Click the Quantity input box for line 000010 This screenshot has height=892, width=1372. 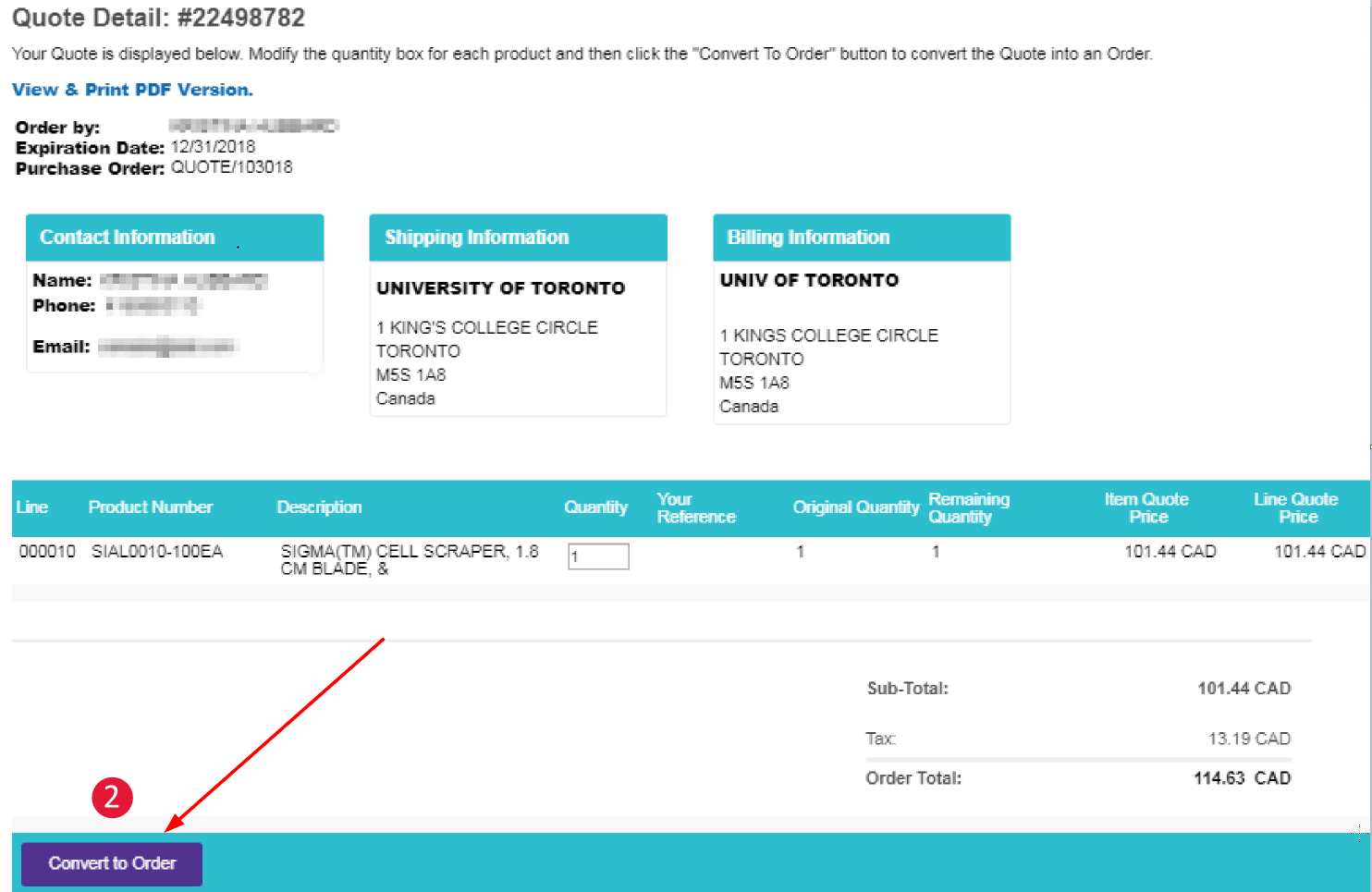(x=598, y=556)
